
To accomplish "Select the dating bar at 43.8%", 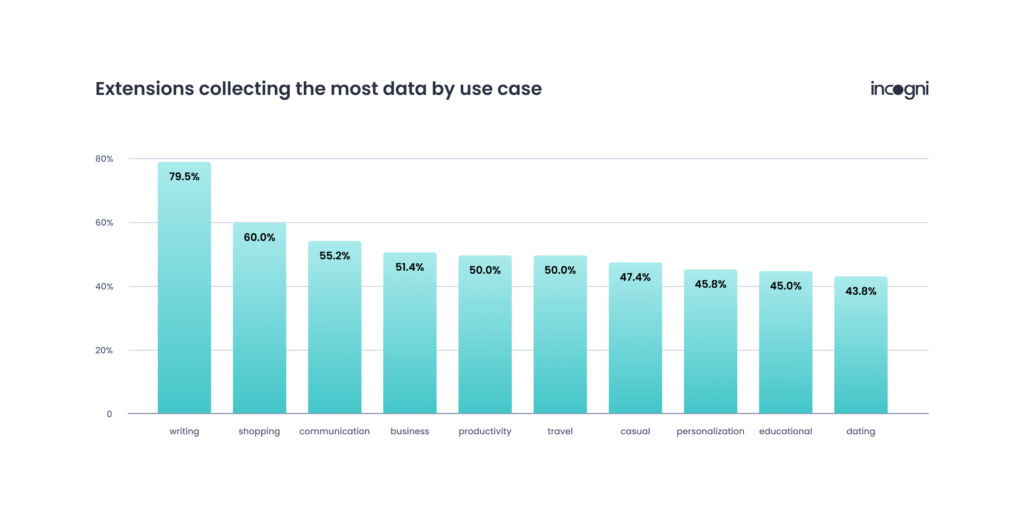I will pyautogui.click(x=860, y=346).
